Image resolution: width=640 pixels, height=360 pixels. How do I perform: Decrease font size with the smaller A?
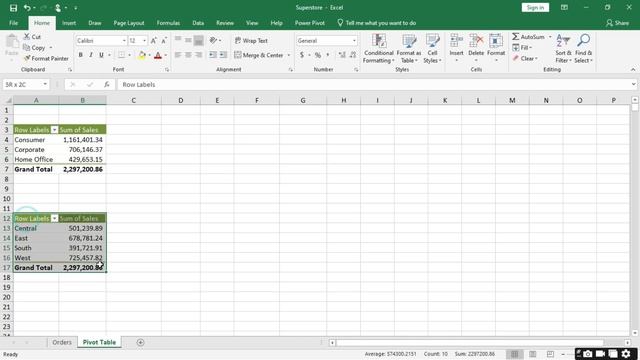164,40
